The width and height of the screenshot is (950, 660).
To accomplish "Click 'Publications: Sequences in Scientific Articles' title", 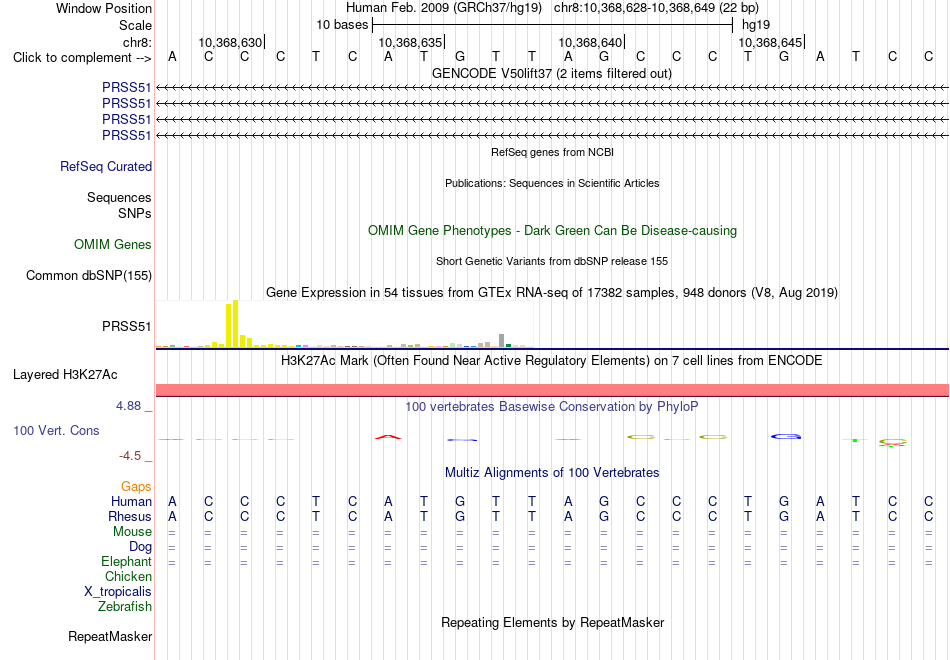I will coord(552,183).
